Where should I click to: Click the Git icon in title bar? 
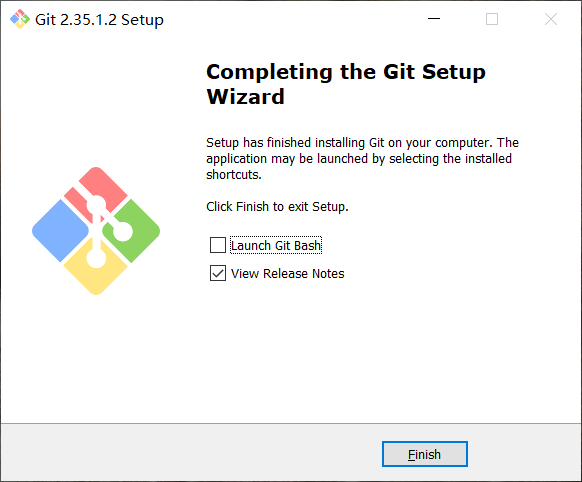click(x=20, y=19)
